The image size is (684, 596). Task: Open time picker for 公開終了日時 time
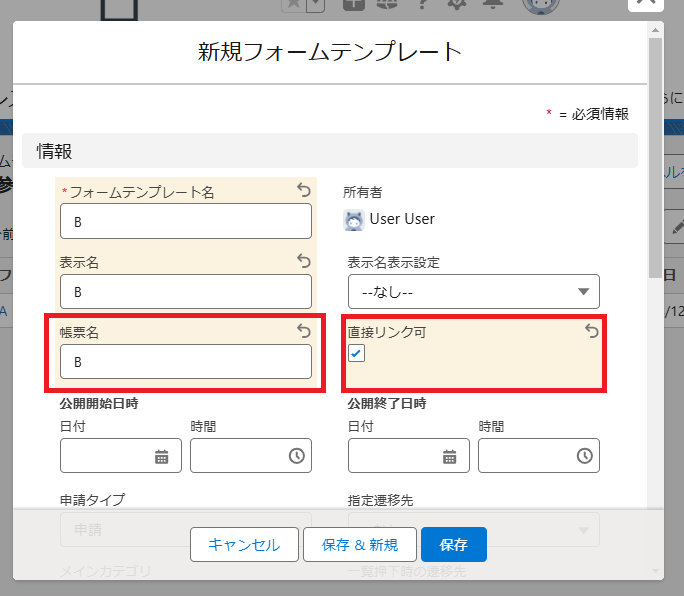(x=585, y=456)
